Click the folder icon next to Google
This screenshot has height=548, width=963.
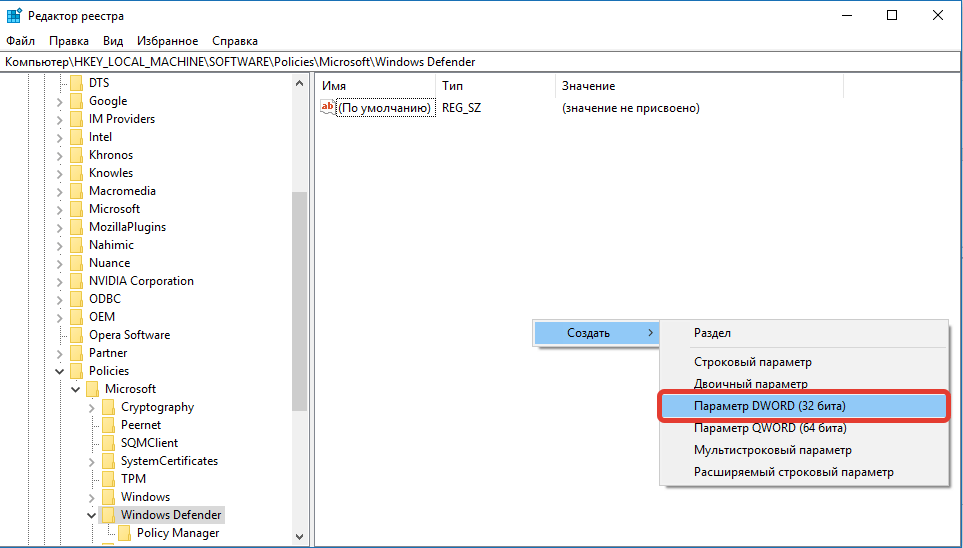coord(76,101)
